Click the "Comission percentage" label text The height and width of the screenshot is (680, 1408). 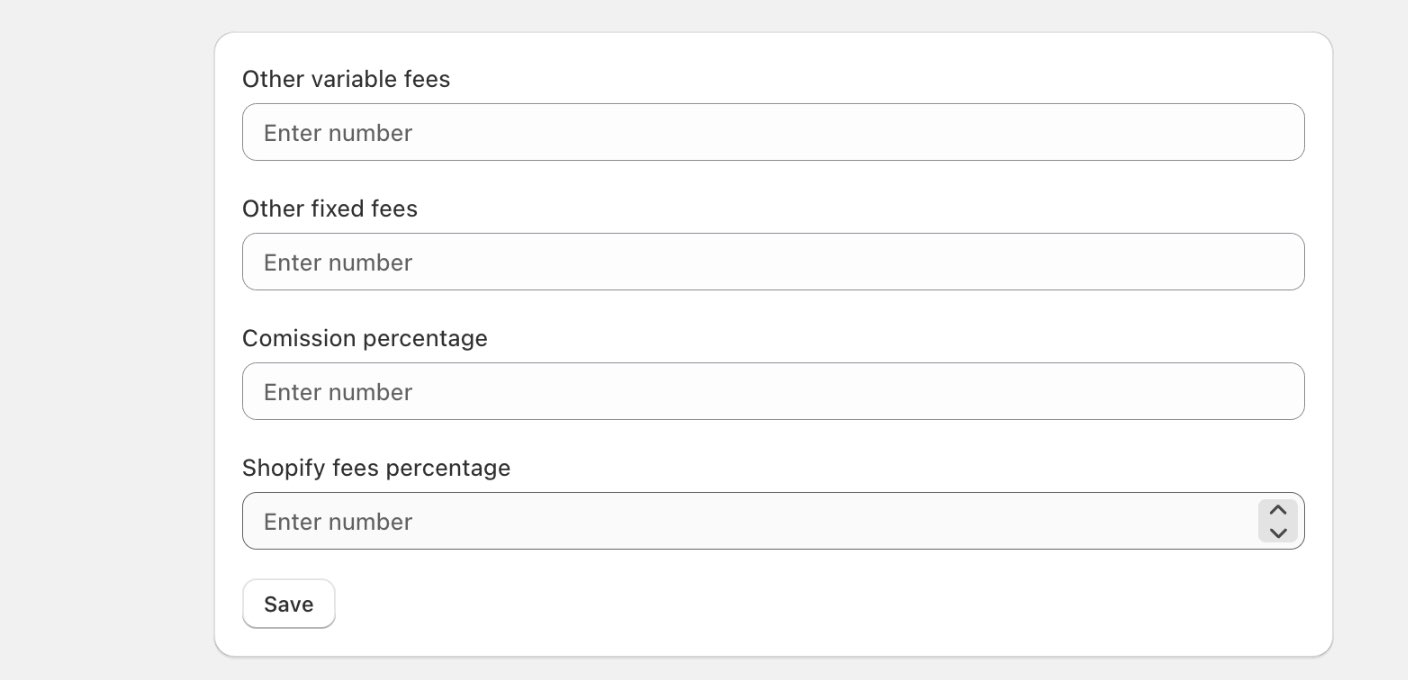point(365,338)
